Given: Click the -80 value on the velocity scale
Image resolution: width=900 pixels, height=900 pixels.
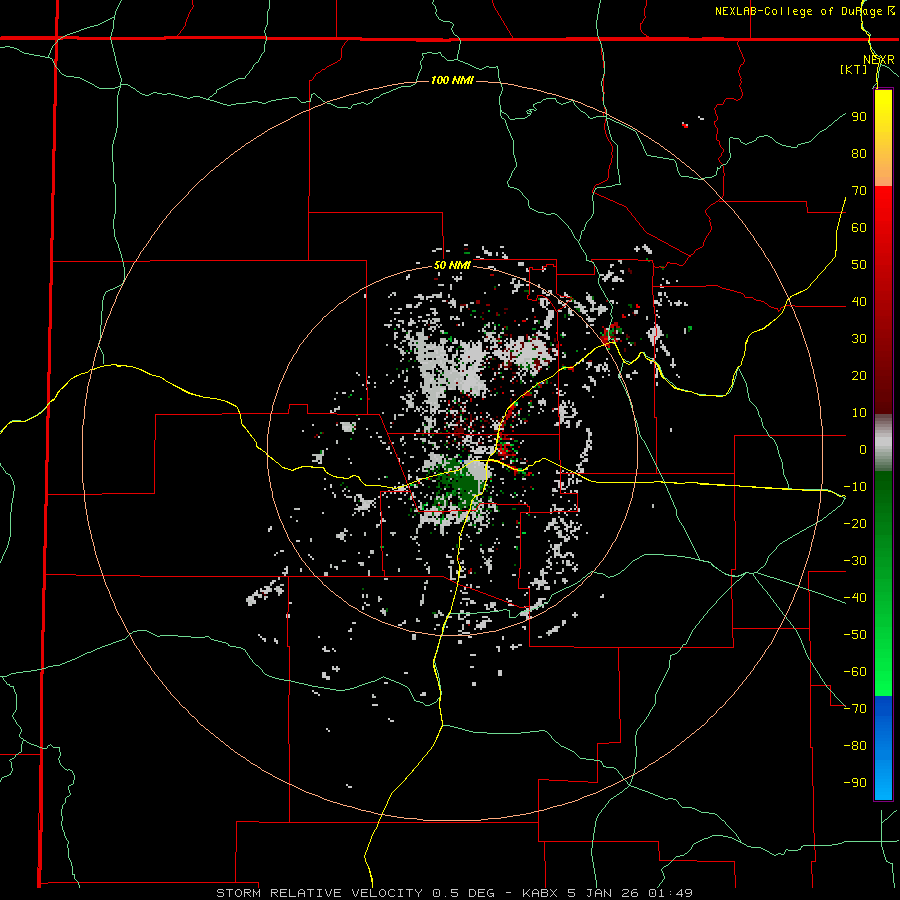Looking at the screenshot, I should [x=855, y=746].
